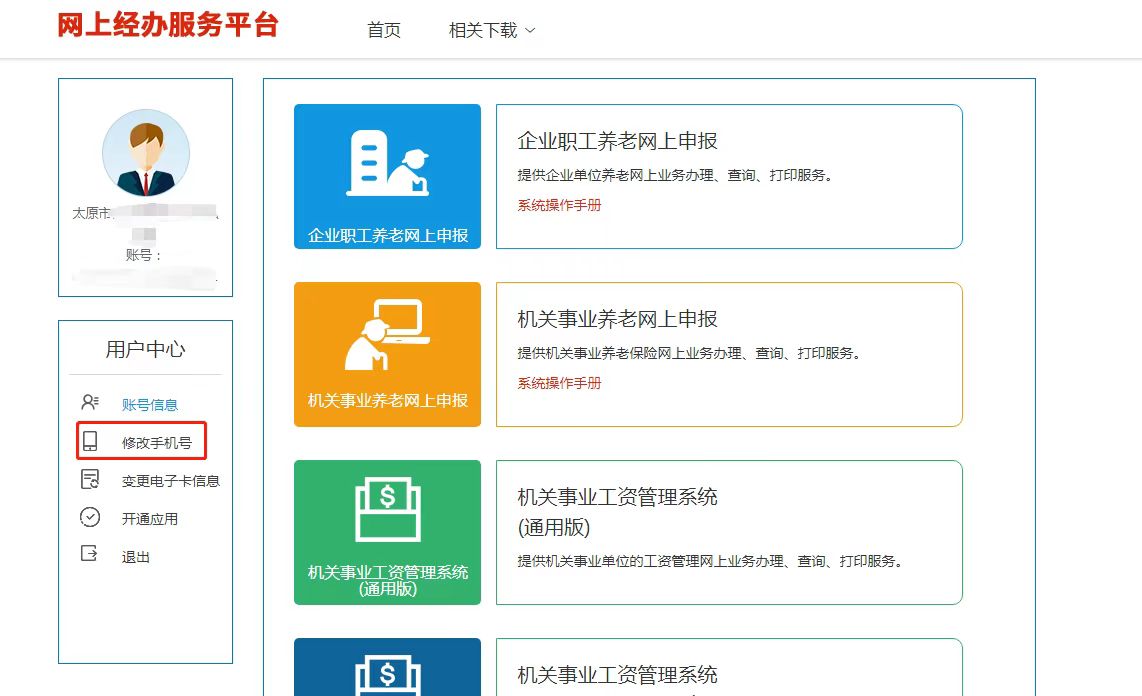1142x696 pixels.
Task: Open the blue 企业职工养老网上申报 tile
Action: pos(387,176)
